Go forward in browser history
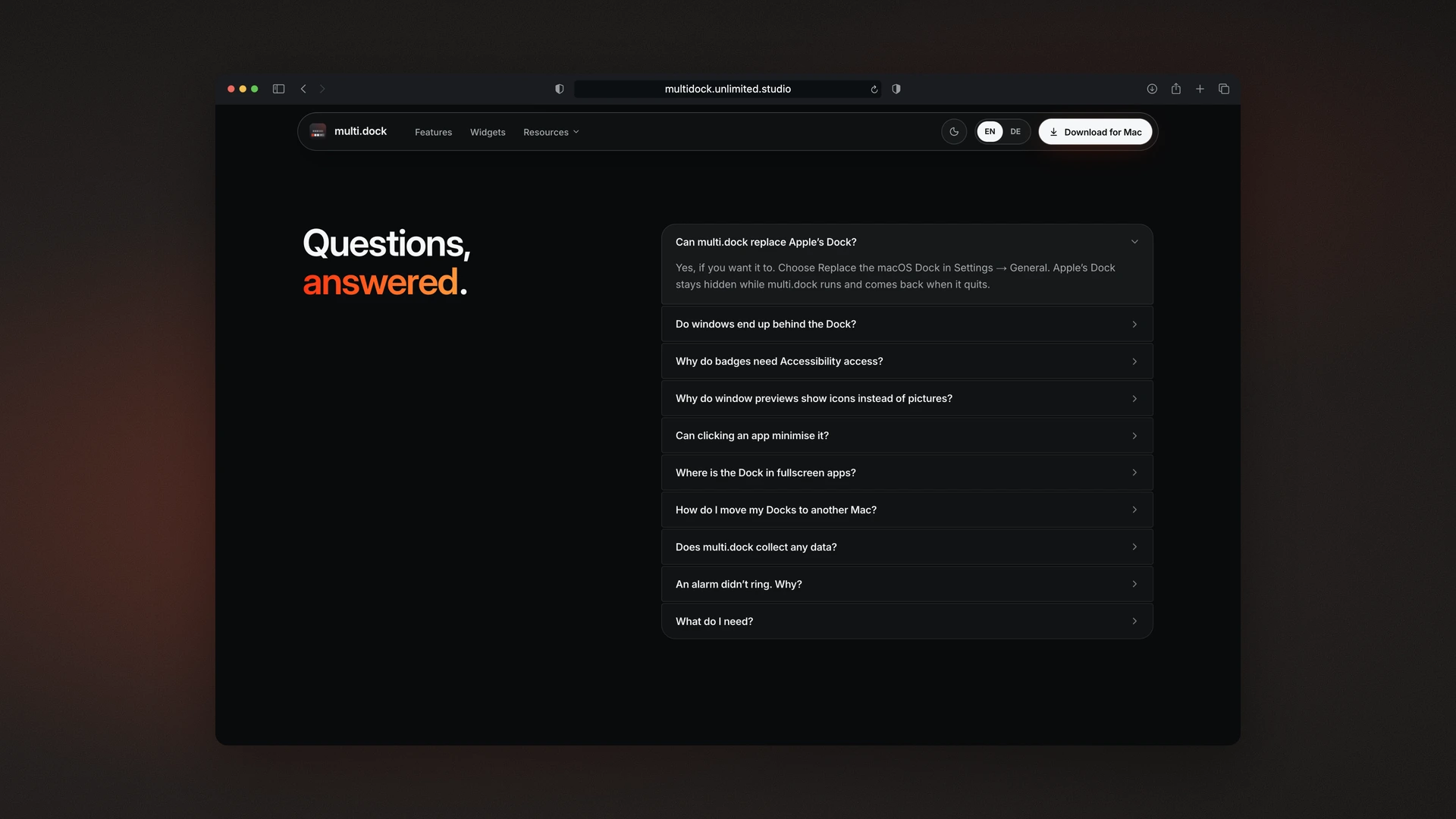The height and width of the screenshot is (819, 1456). [x=322, y=89]
